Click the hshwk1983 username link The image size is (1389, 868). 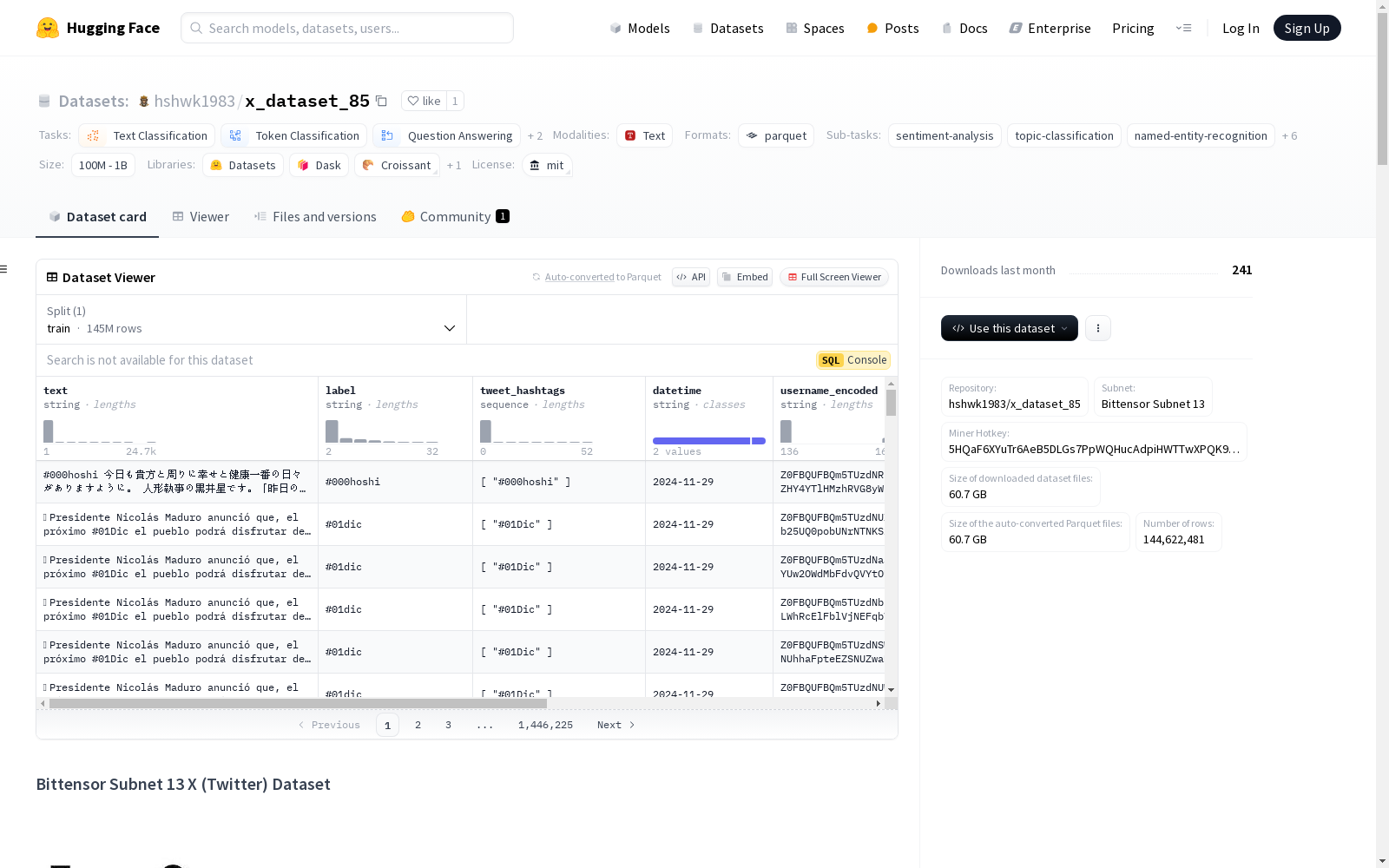tap(194, 102)
